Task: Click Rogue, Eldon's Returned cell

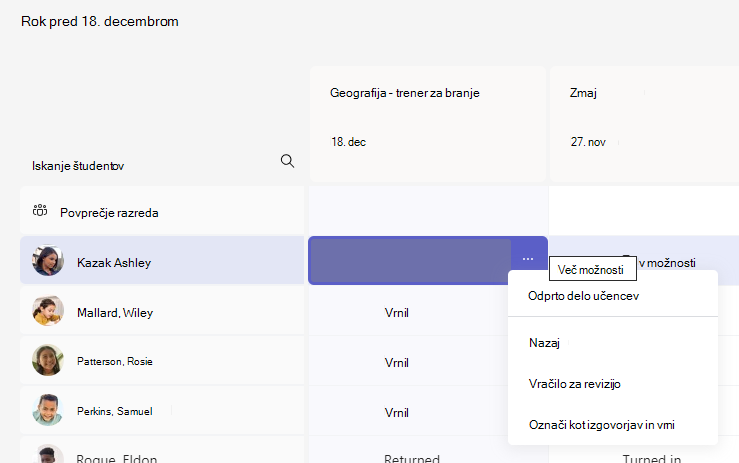Action: point(411,457)
